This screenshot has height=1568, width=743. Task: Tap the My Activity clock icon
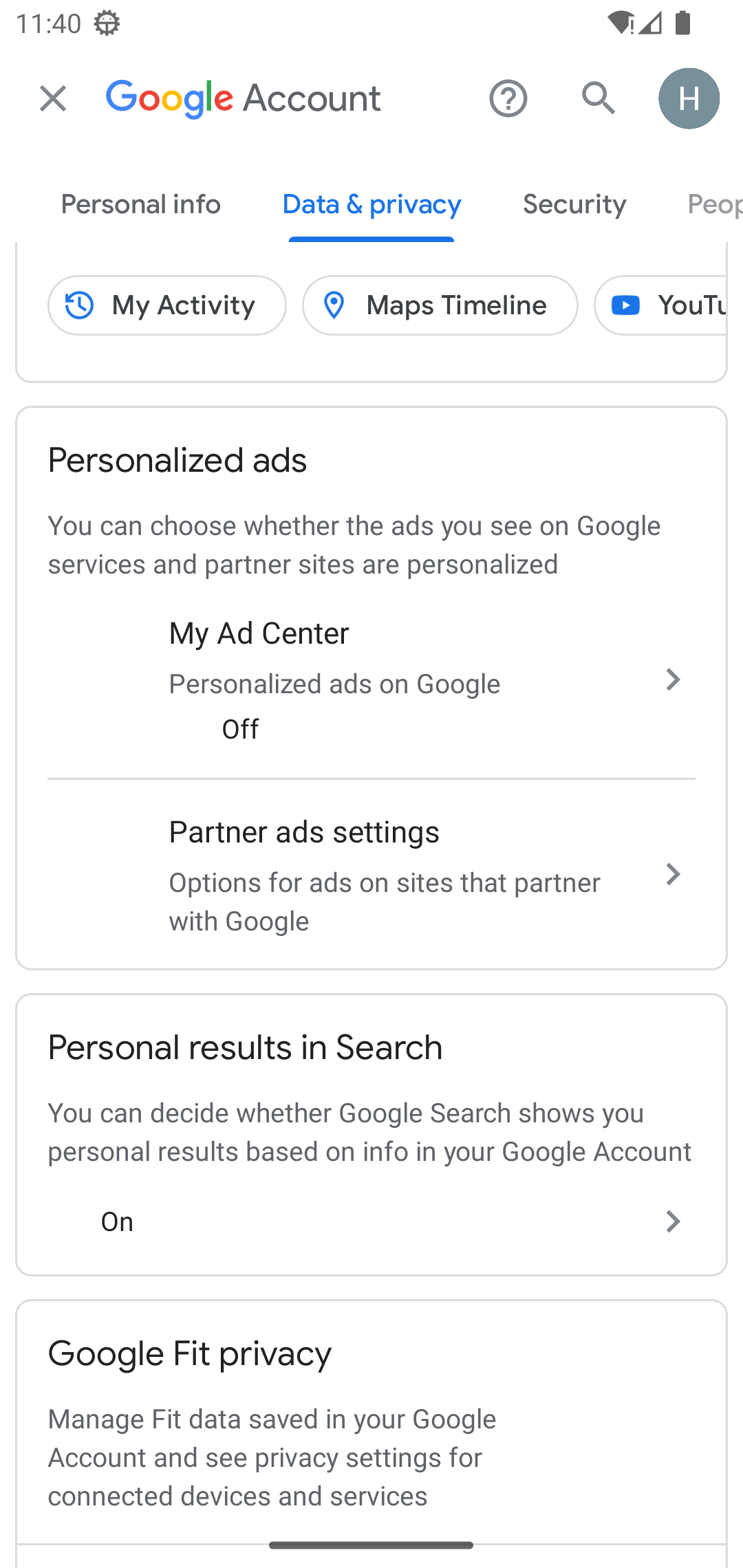pos(80,305)
